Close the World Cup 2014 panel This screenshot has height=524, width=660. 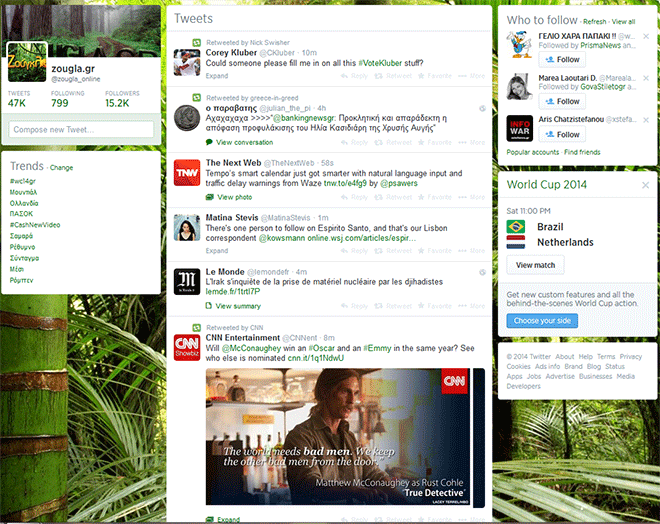(645, 185)
